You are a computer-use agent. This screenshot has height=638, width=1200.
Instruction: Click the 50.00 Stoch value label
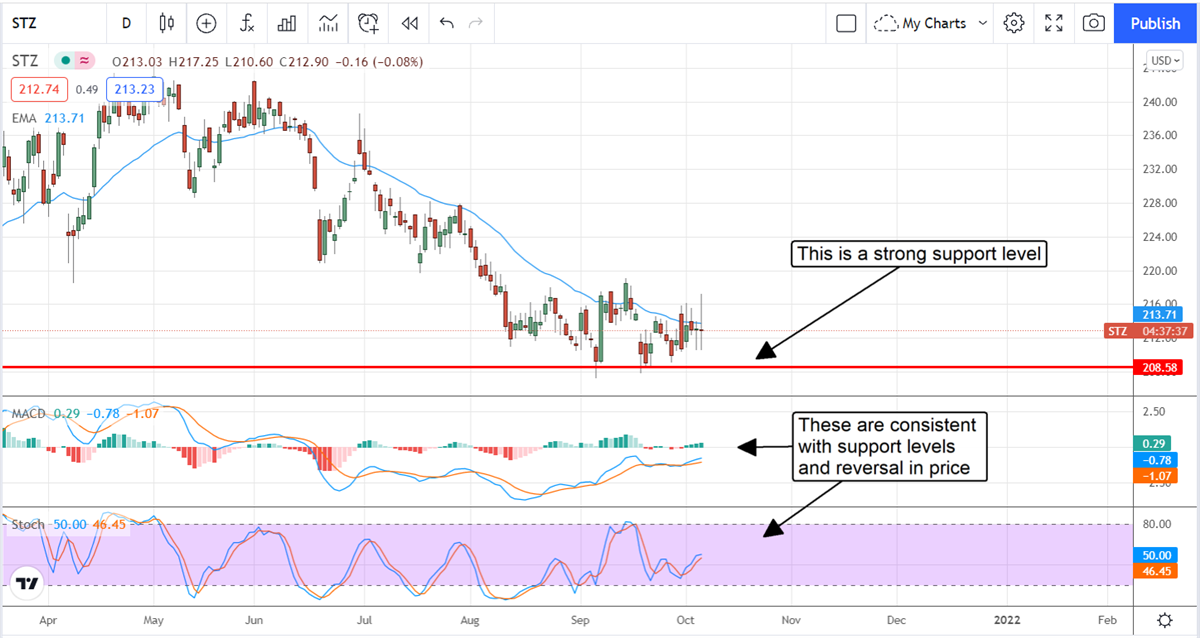[x=1154, y=555]
